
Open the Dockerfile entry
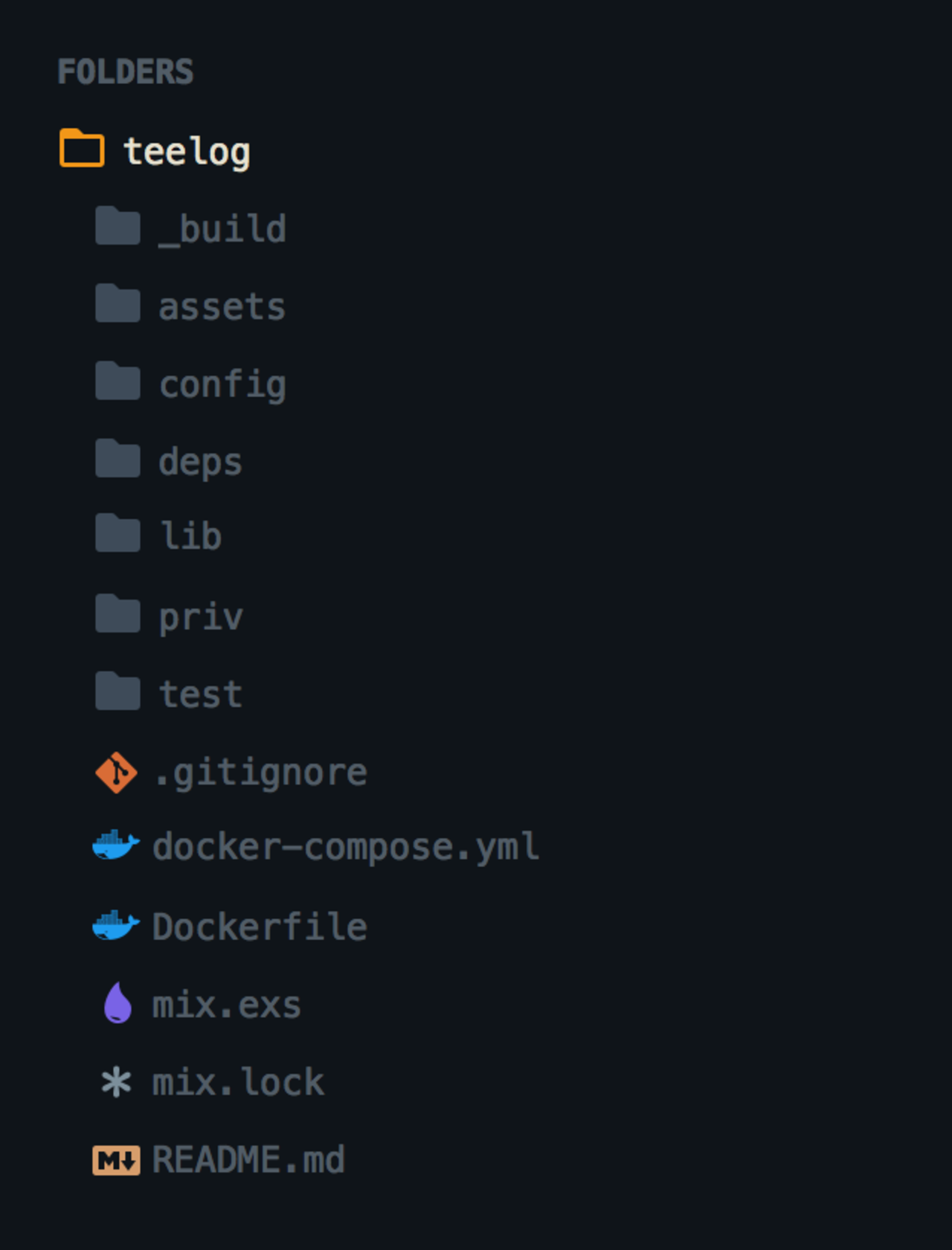point(257,926)
